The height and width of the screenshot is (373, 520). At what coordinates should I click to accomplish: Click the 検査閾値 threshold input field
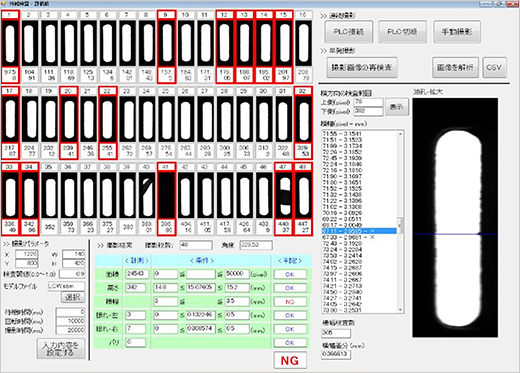coord(72,274)
